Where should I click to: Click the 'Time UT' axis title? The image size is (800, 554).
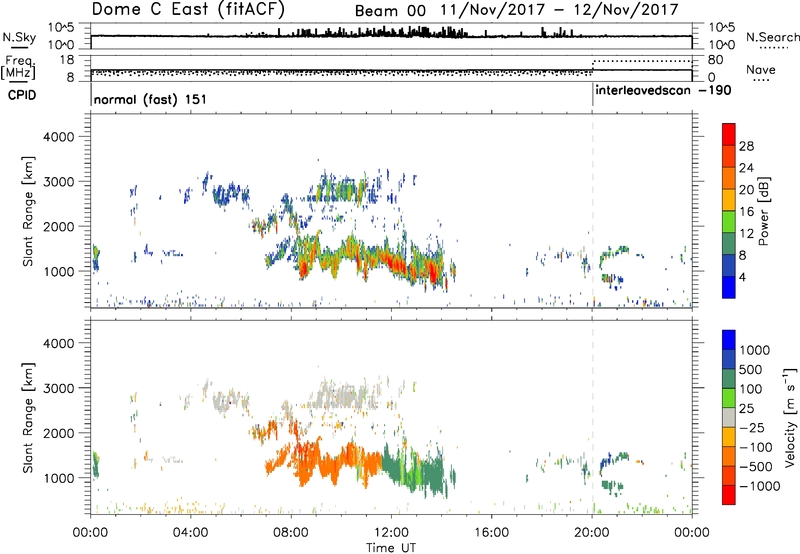coord(391,548)
